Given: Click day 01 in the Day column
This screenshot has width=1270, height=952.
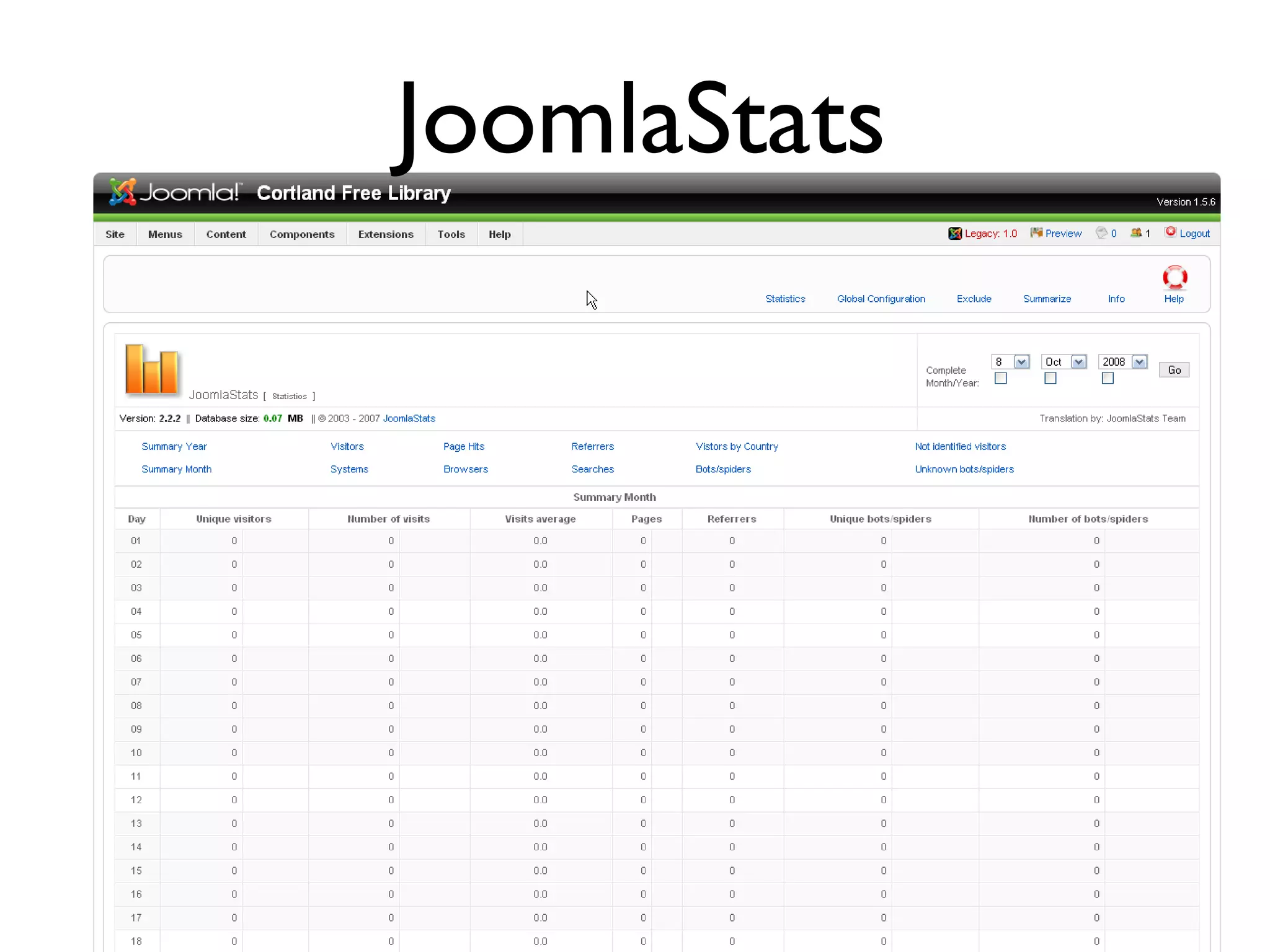Looking at the screenshot, I should pyautogui.click(x=136, y=541).
